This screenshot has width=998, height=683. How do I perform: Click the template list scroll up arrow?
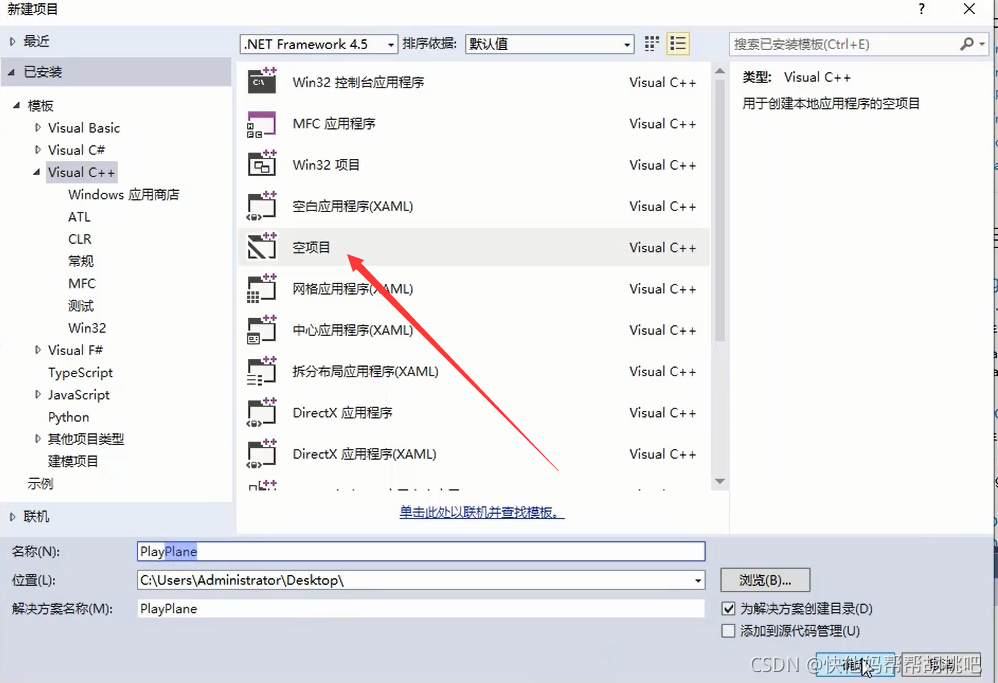click(x=720, y=71)
